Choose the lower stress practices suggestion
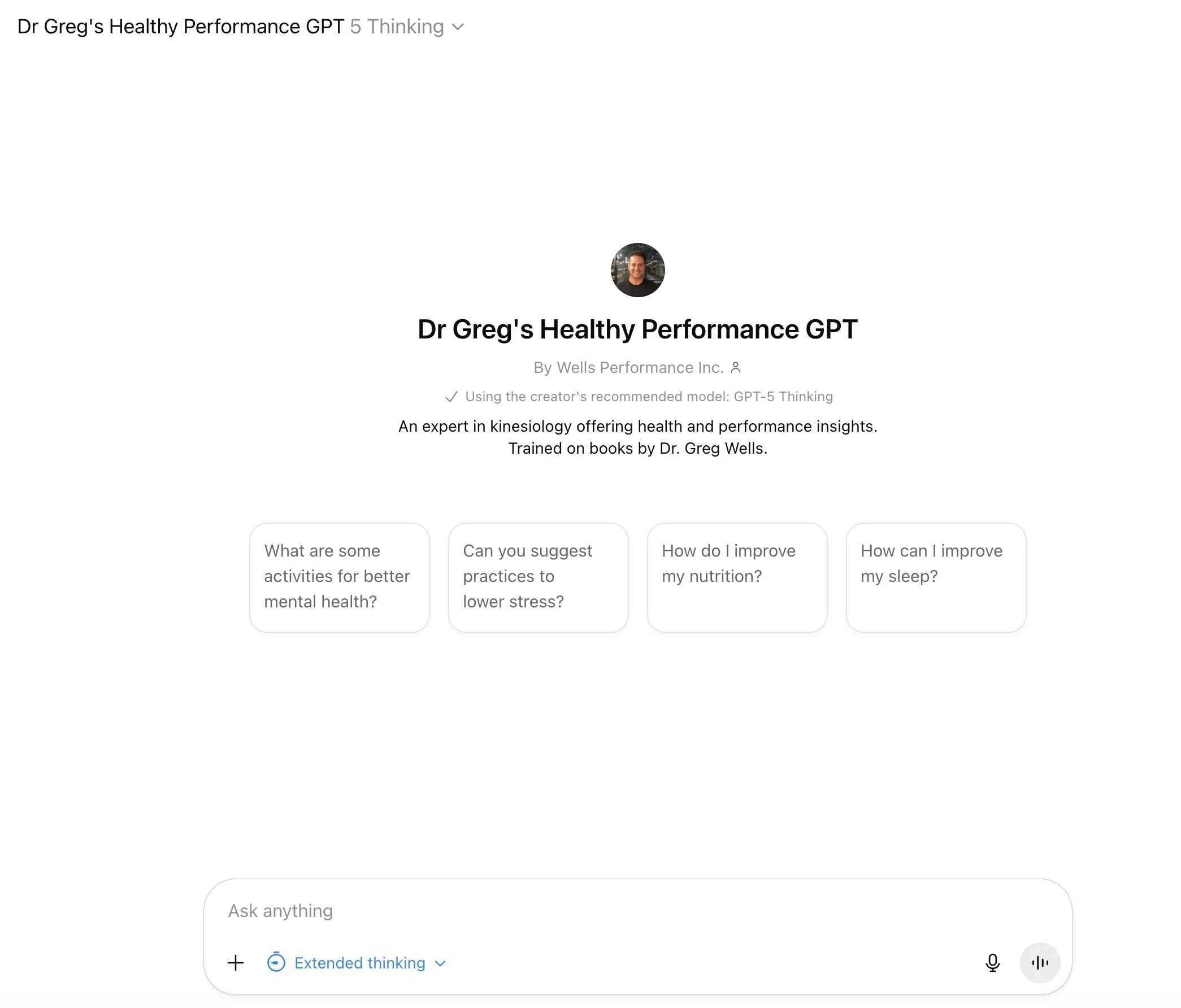 click(538, 577)
